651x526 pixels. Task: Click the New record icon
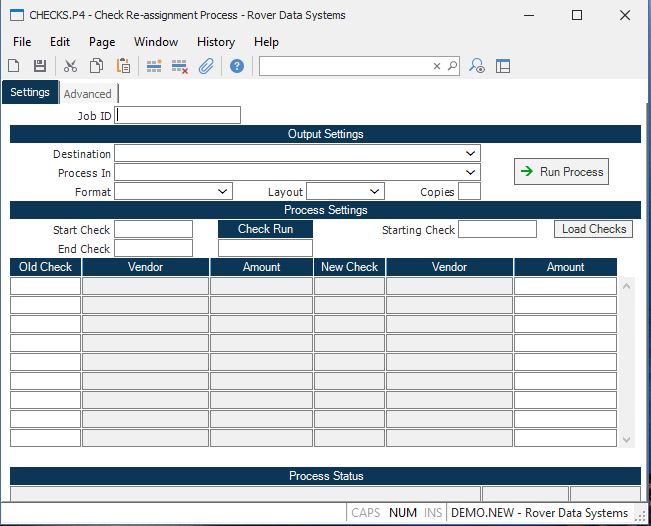point(14,66)
